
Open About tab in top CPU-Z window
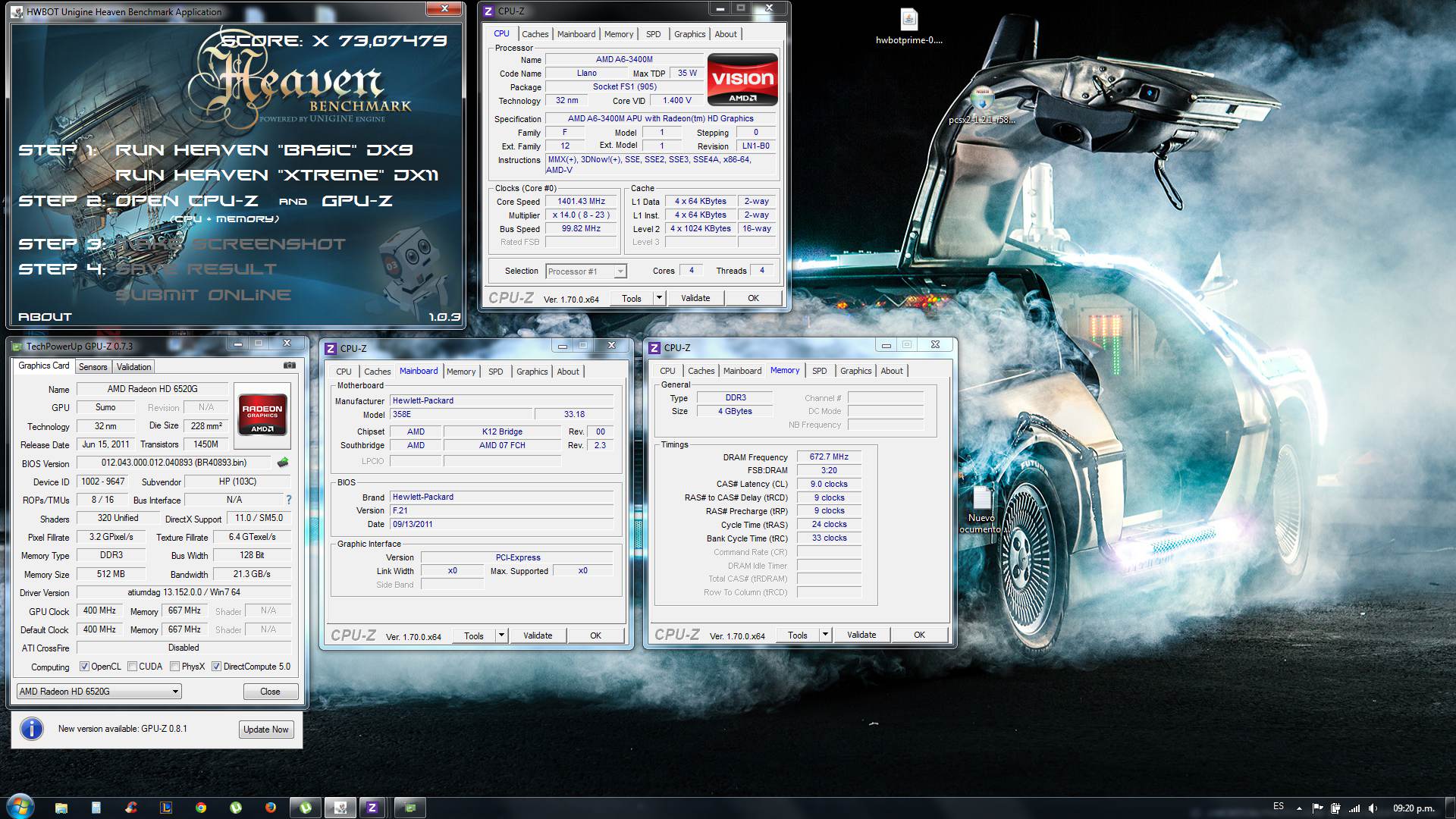pos(726,34)
